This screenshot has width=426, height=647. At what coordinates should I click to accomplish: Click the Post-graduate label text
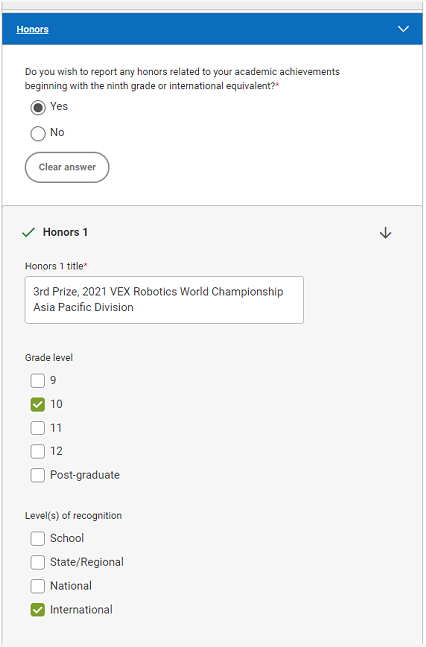[x=85, y=475]
